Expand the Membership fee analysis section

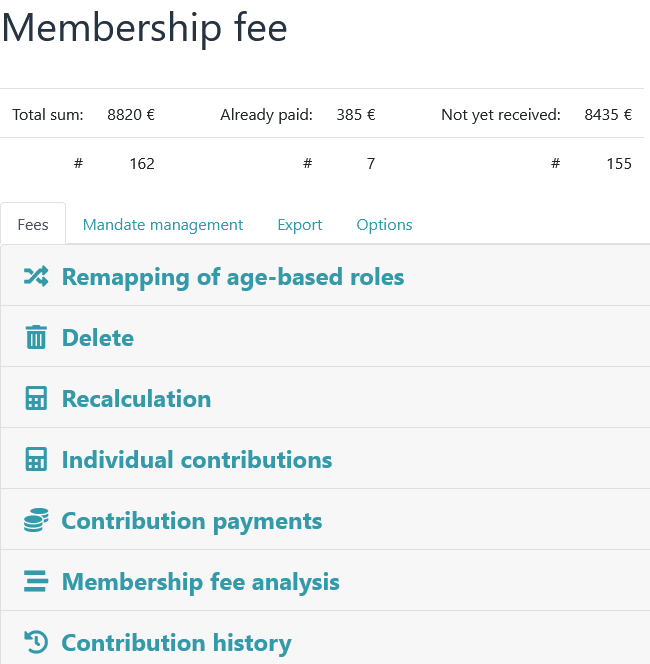201,582
